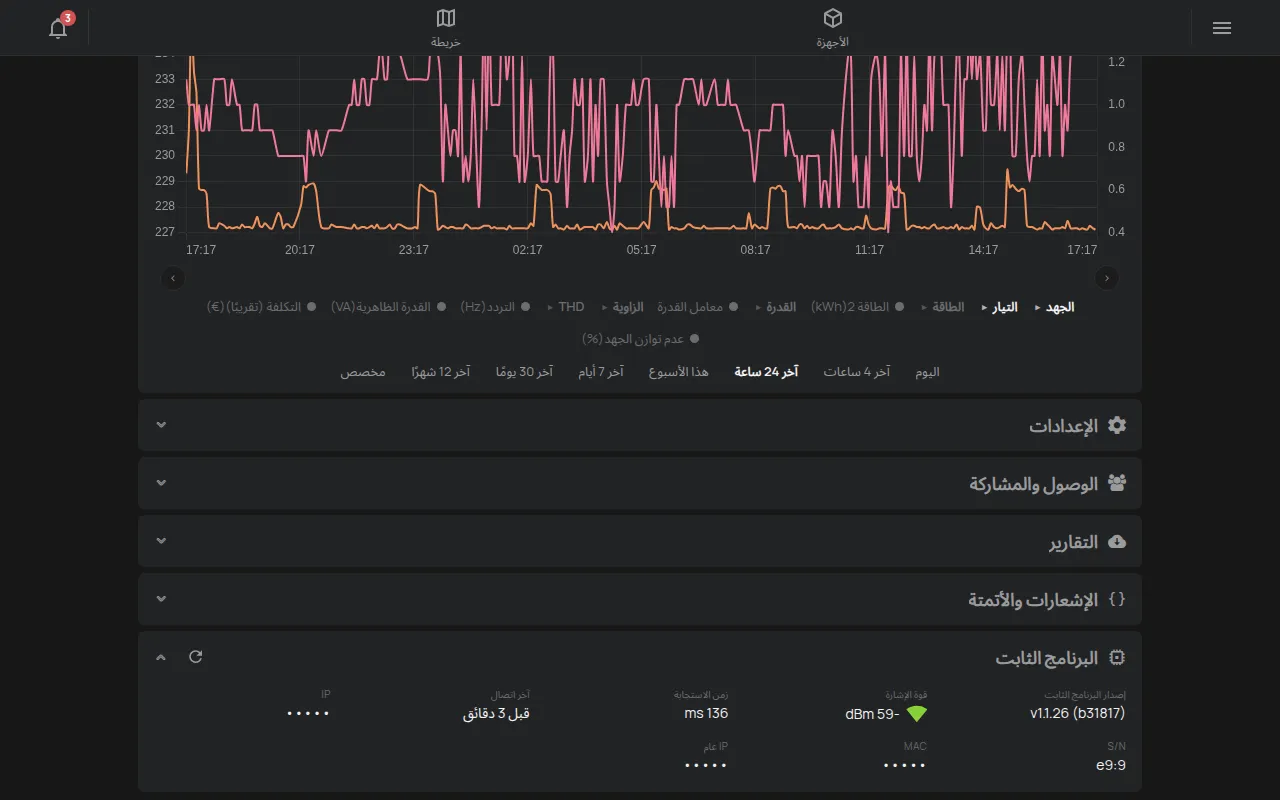Screen dimensions: 1280x800
Task: Show the عدم توازن الجهد (%) series
Action: coord(640,339)
